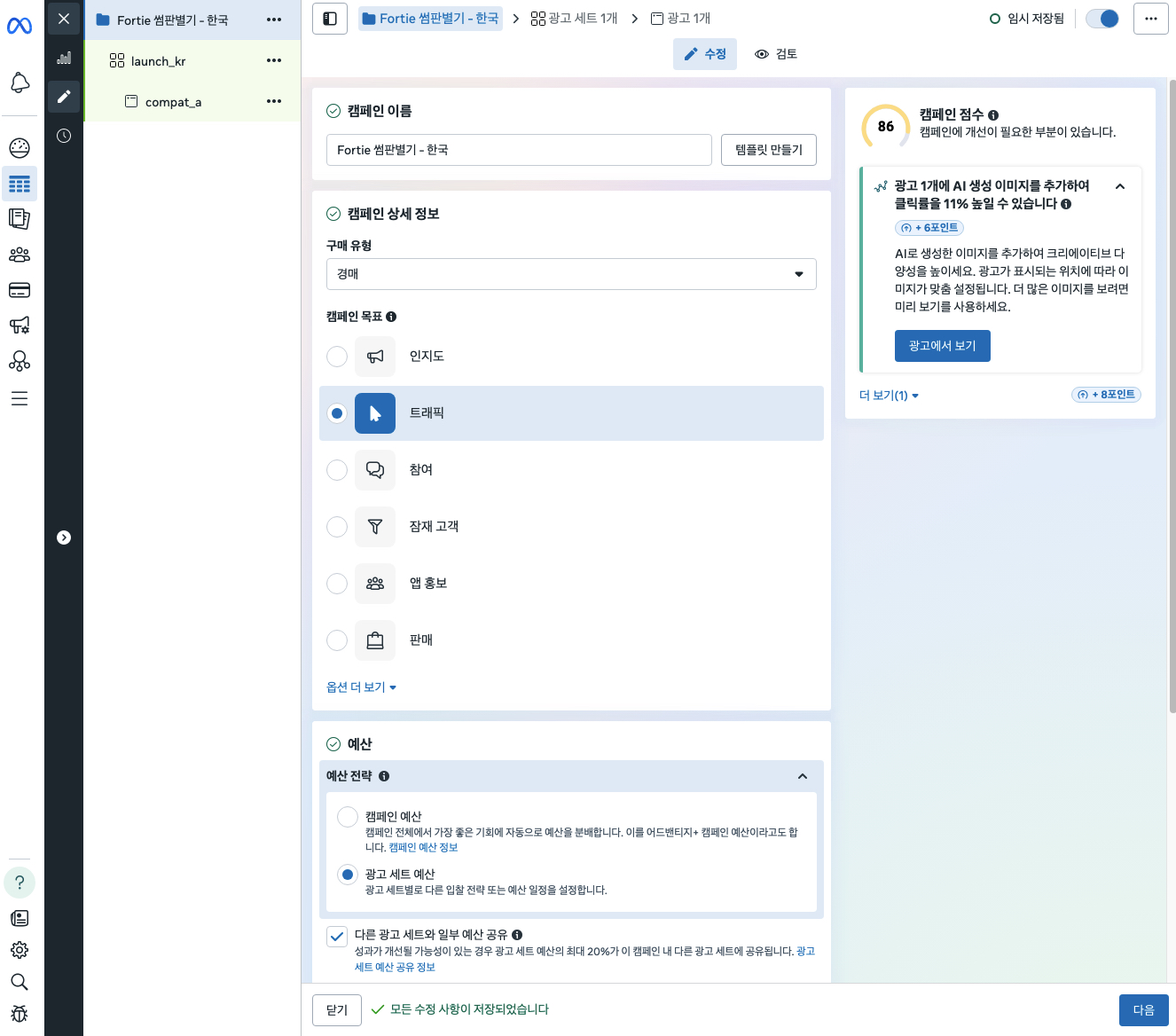Collapse the 예산 전략 section
Viewport: 1176px width, 1036px height.
tap(803, 775)
